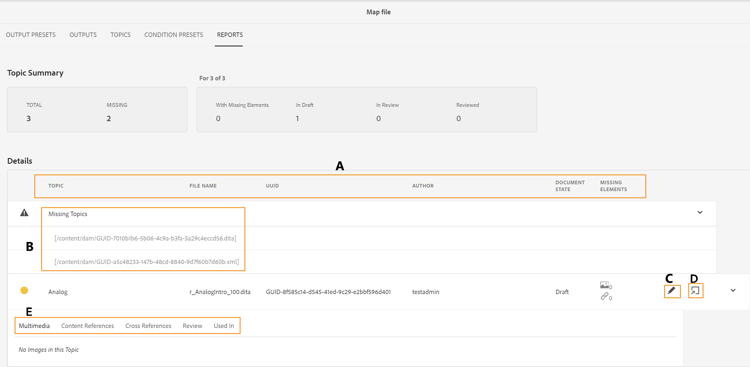
Task: Select the Reports tab
Action: 230,35
